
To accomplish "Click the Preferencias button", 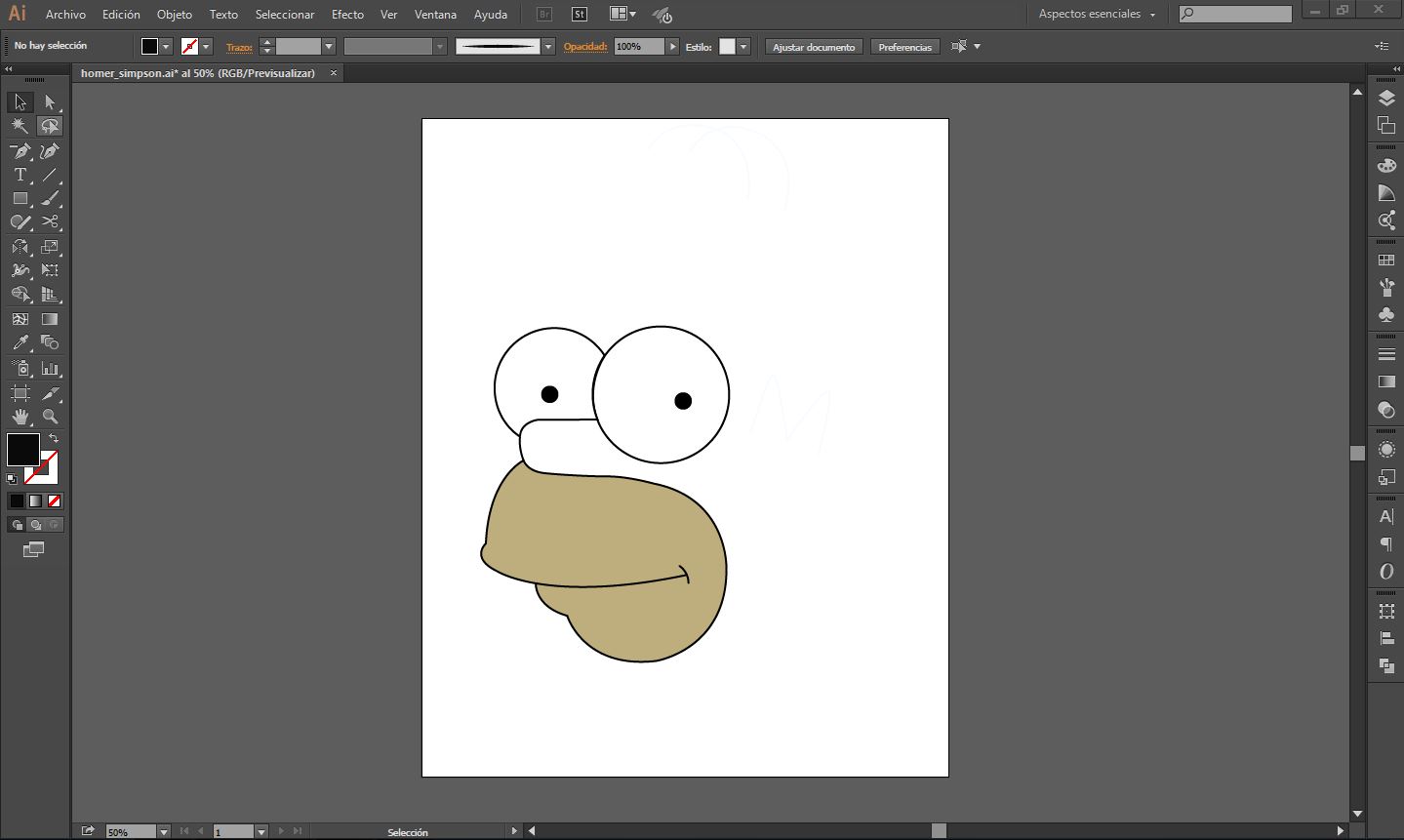I will coord(904,47).
